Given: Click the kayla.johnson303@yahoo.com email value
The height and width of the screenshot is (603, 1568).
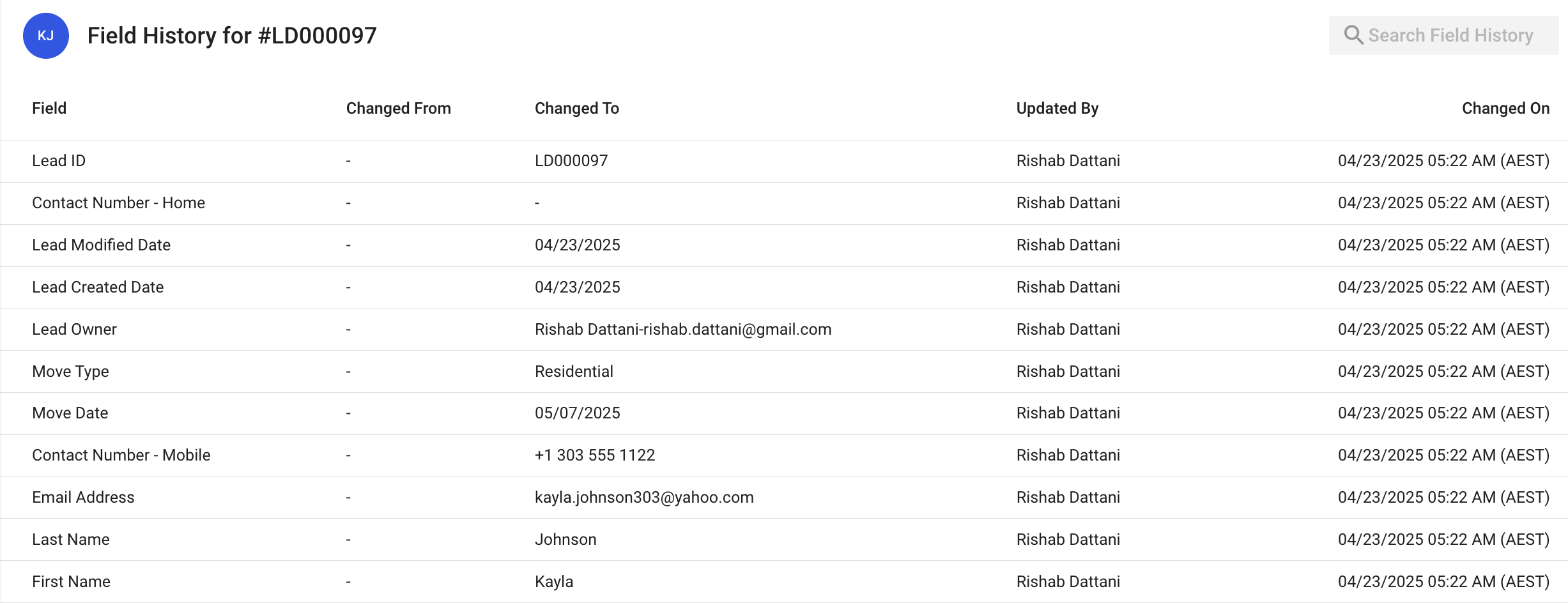Looking at the screenshot, I should point(643,498).
